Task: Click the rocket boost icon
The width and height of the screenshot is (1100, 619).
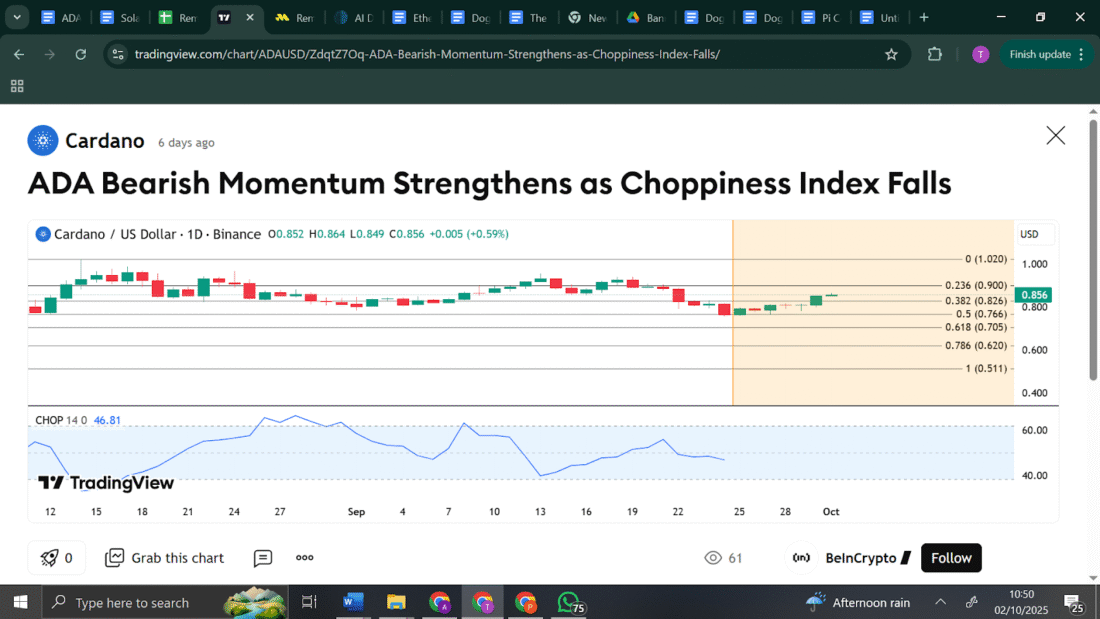Action: (50, 558)
